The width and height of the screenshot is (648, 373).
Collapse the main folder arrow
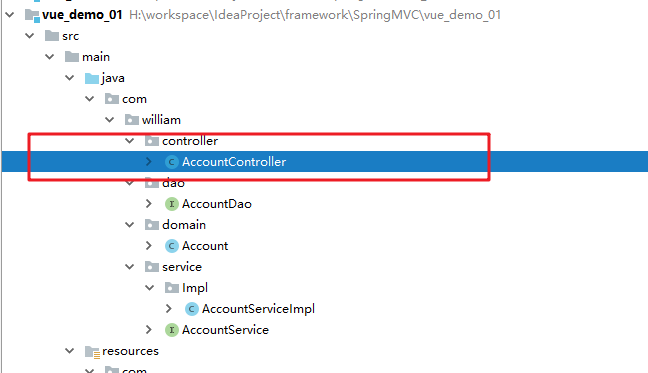click(x=50, y=57)
